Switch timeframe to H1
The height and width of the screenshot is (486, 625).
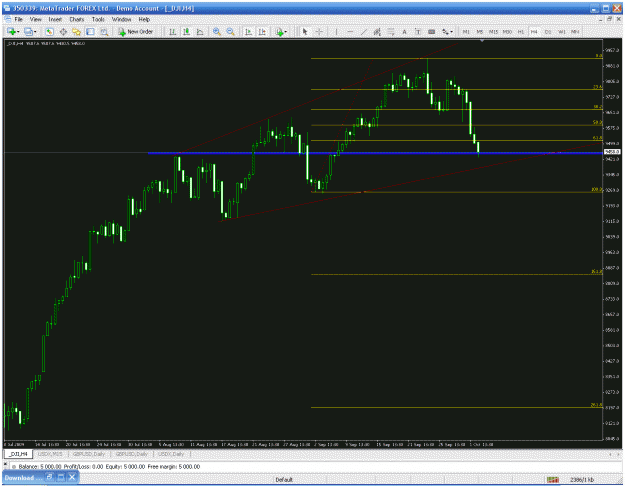click(521, 31)
